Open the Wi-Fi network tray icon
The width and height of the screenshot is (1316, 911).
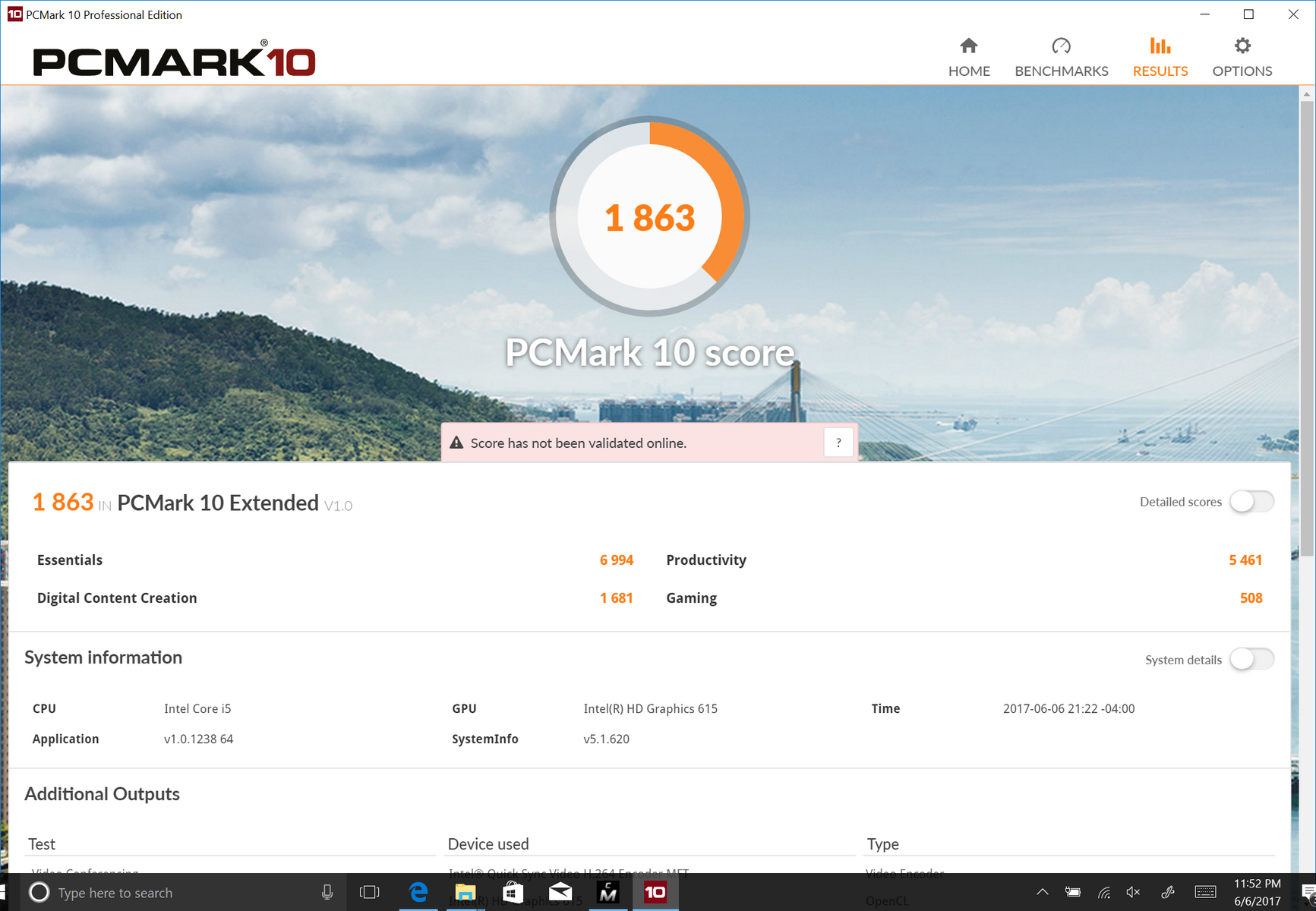pos(1104,893)
